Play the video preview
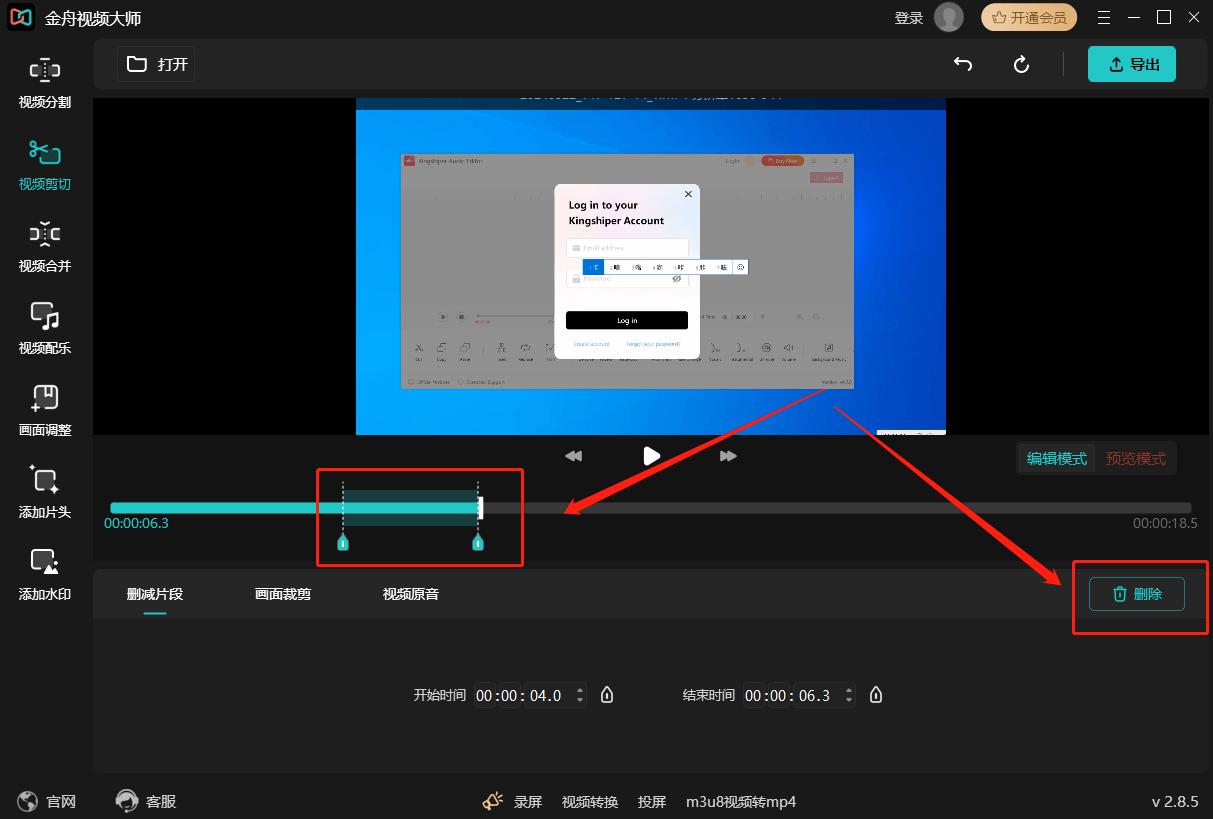Screen dimensions: 1213x819 coord(652,456)
